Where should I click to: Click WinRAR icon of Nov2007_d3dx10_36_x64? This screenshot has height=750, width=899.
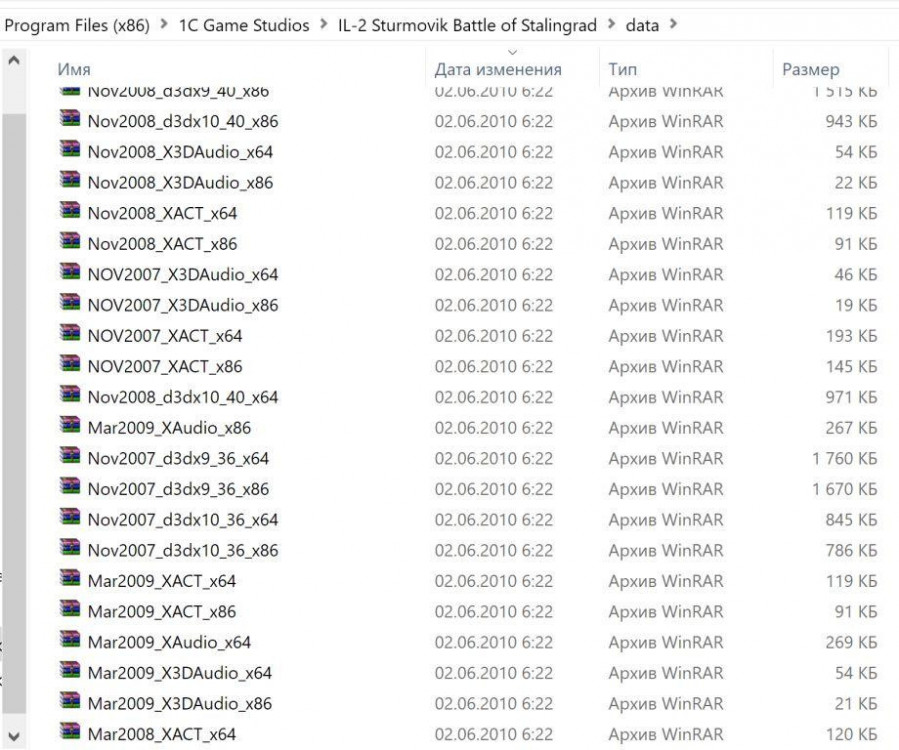click(70, 517)
